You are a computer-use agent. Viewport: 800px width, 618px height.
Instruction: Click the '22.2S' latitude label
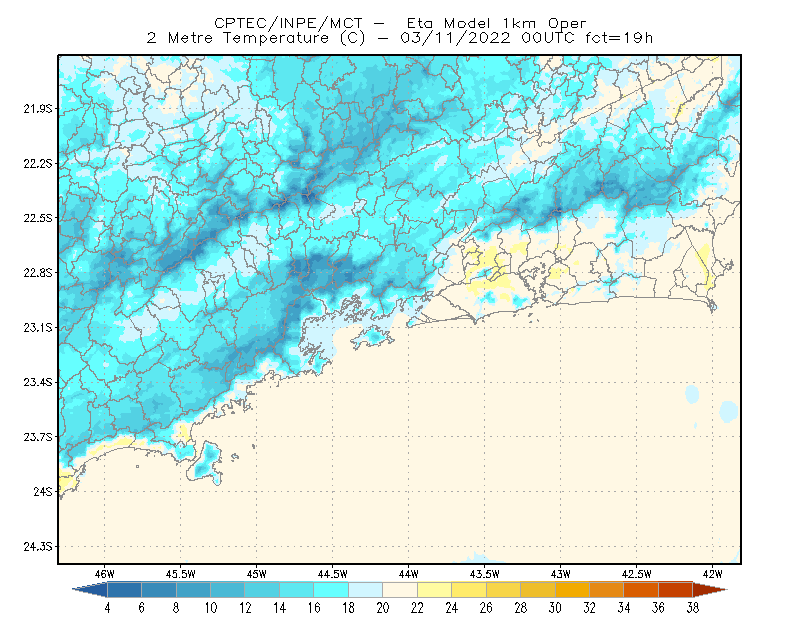pyautogui.click(x=38, y=163)
